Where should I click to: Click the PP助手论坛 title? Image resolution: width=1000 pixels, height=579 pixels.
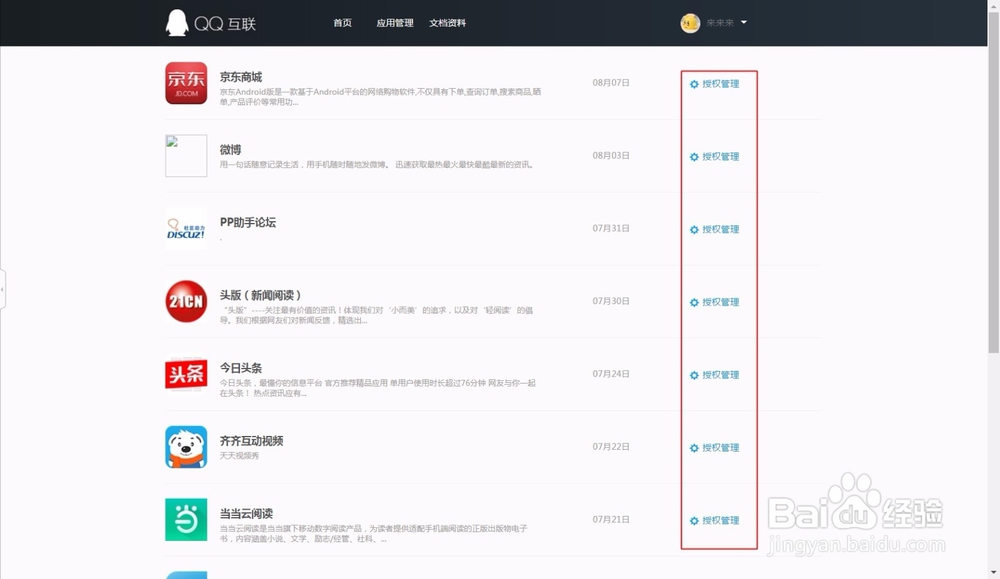click(248, 223)
